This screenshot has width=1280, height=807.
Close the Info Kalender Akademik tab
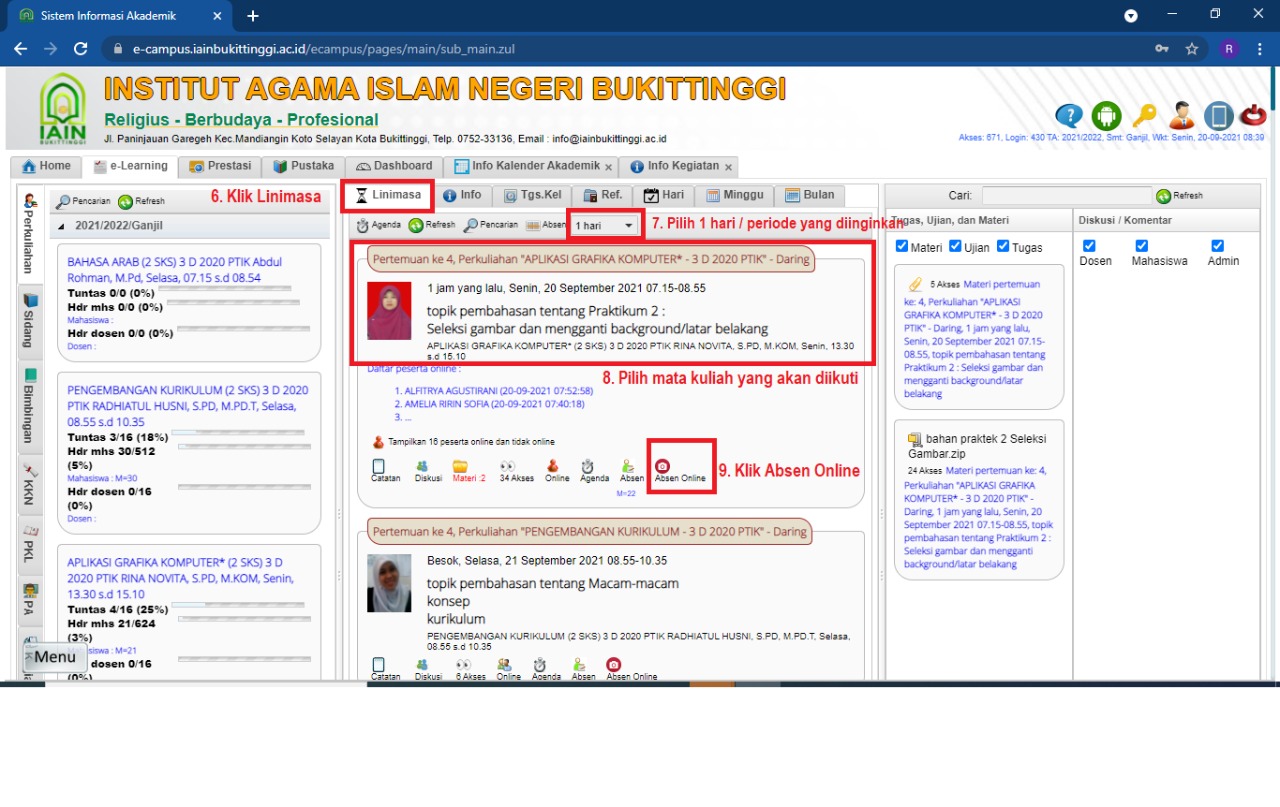608,167
